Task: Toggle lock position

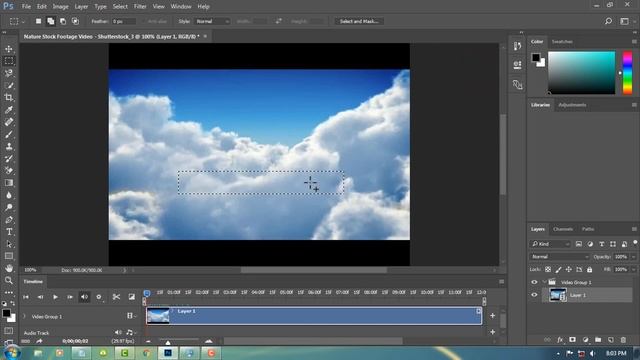Action: 568,269
